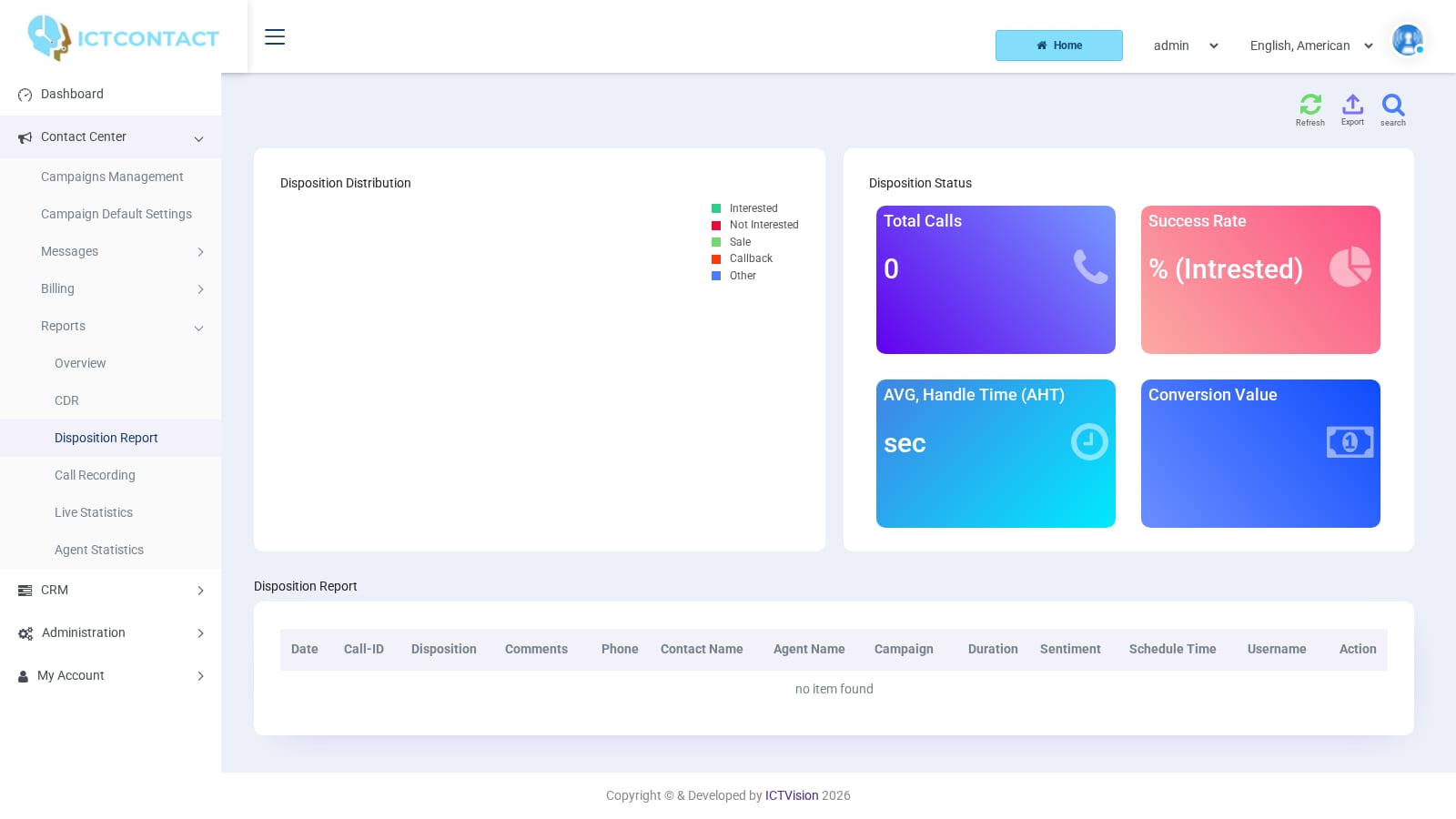This screenshot has width=1456, height=819.
Task: Toggle the Callback legend entry
Action: pyautogui.click(x=742, y=258)
